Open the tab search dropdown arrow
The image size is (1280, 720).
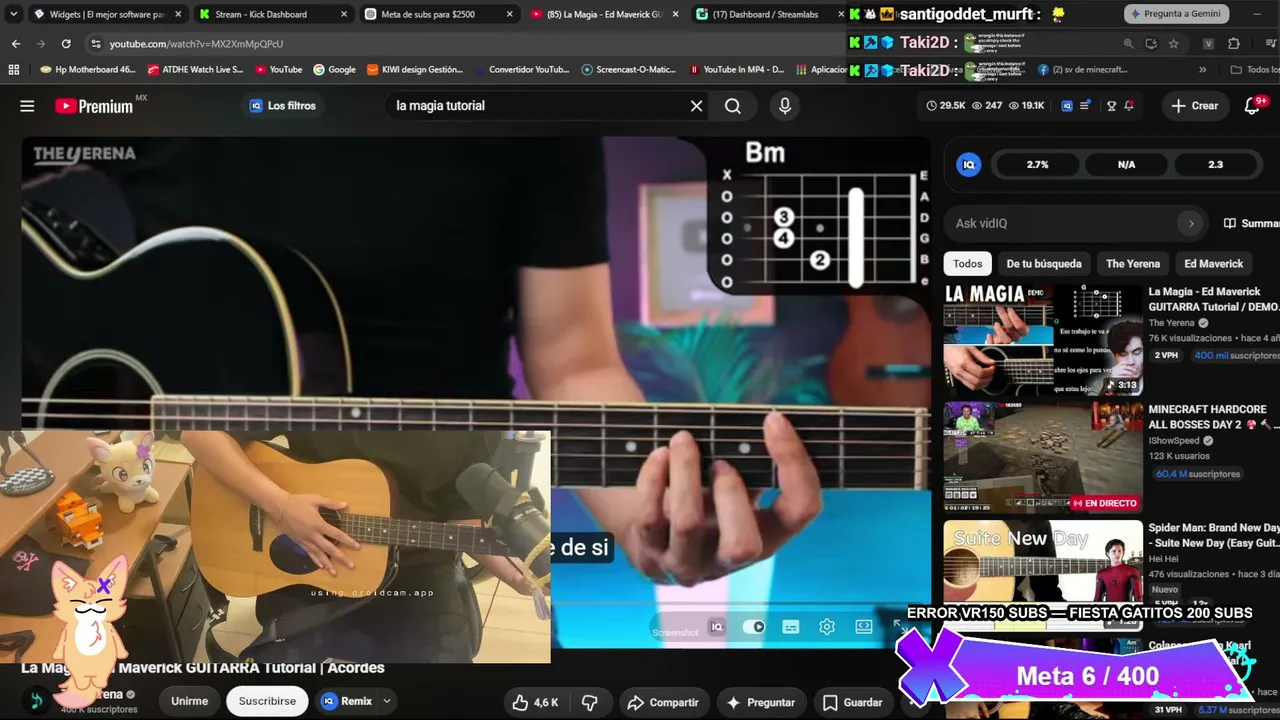tap(13, 14)
